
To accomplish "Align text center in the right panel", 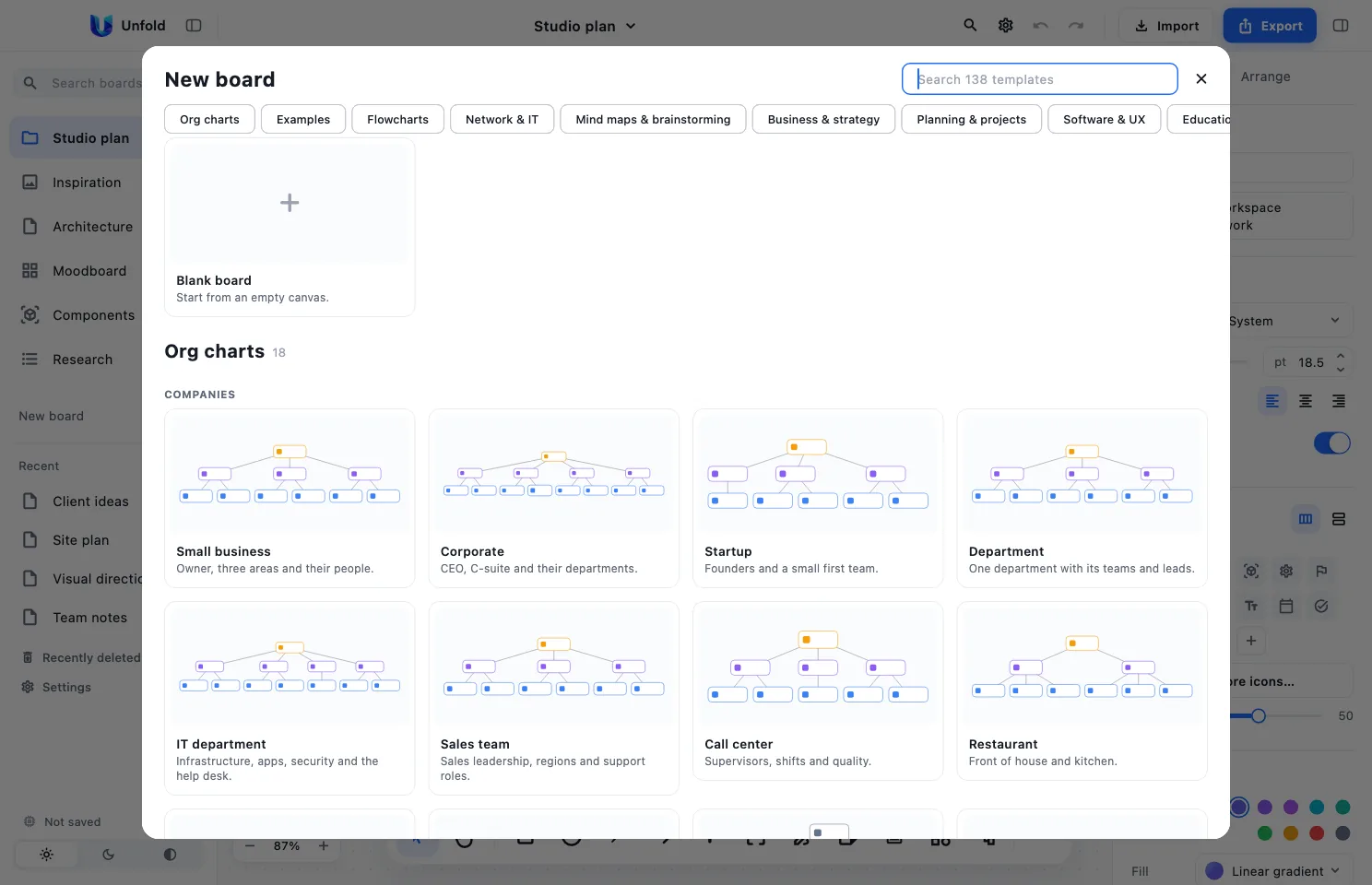I will point(1306,401).
